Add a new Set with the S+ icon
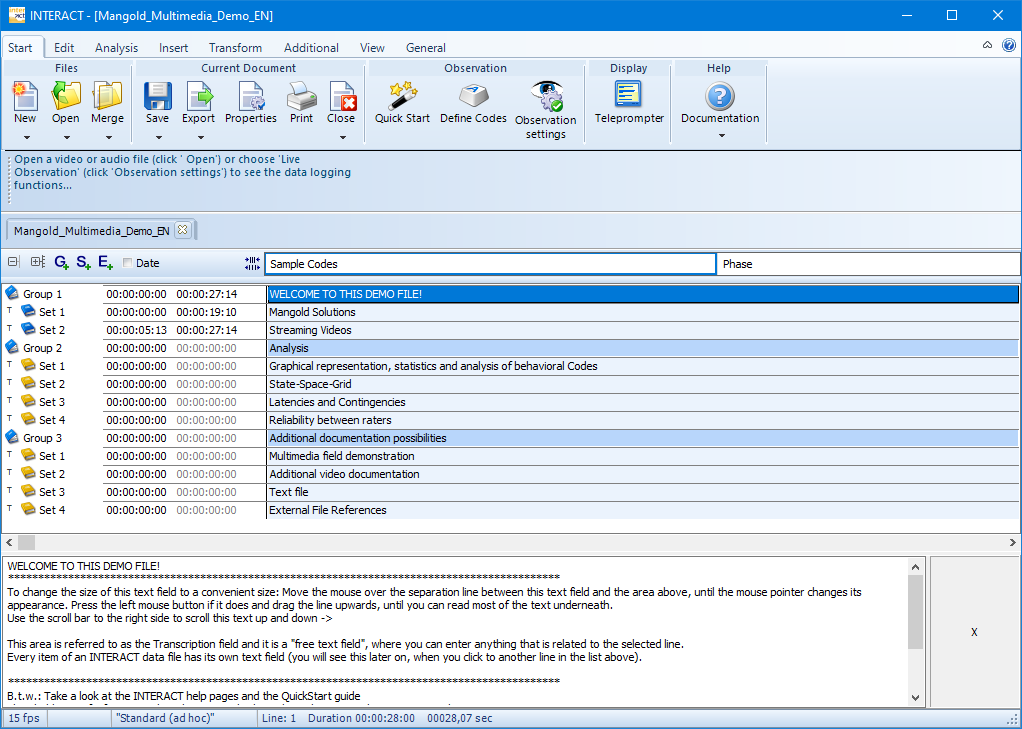 82,261
